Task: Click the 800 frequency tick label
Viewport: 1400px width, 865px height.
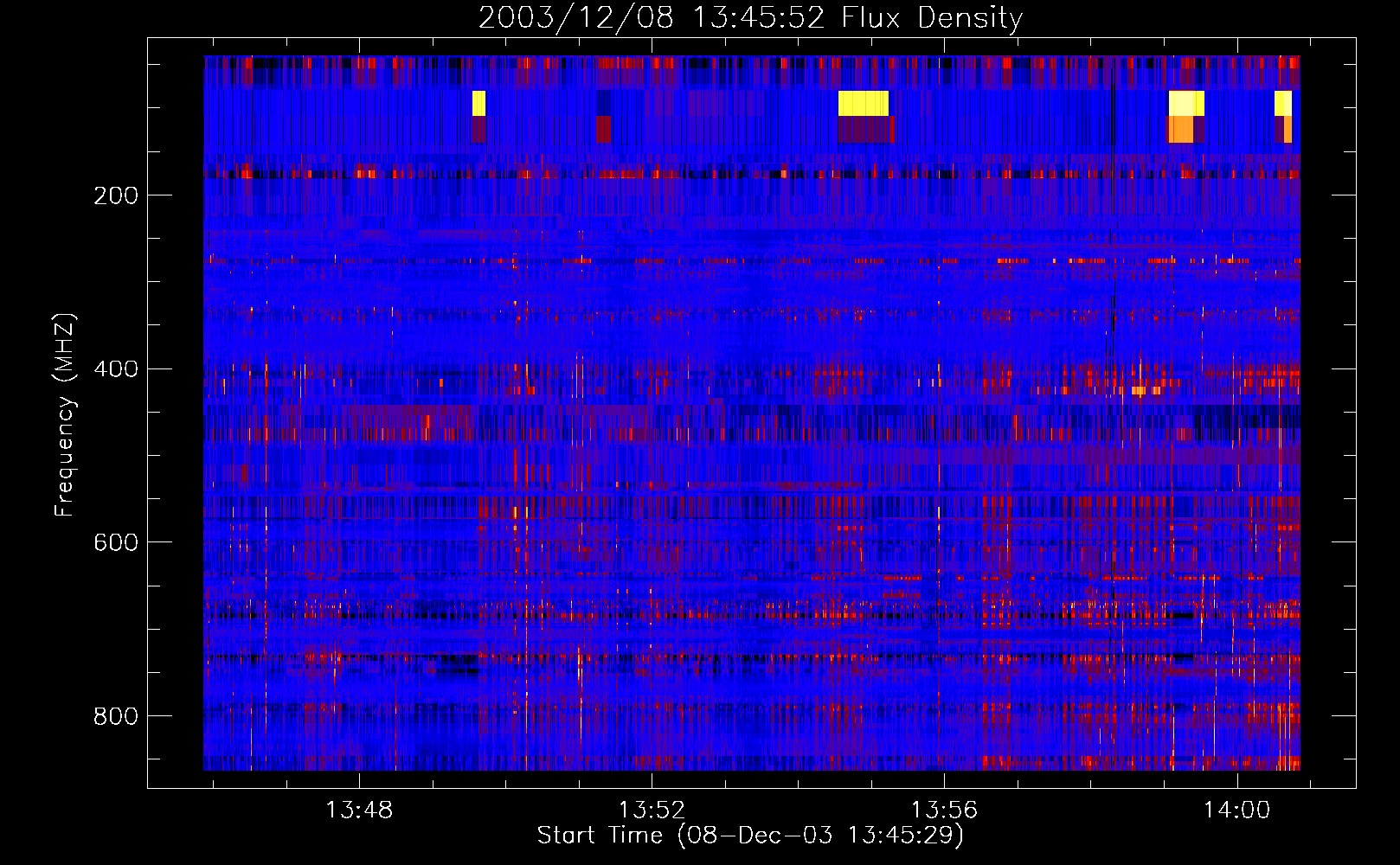Action: [116, 716]
